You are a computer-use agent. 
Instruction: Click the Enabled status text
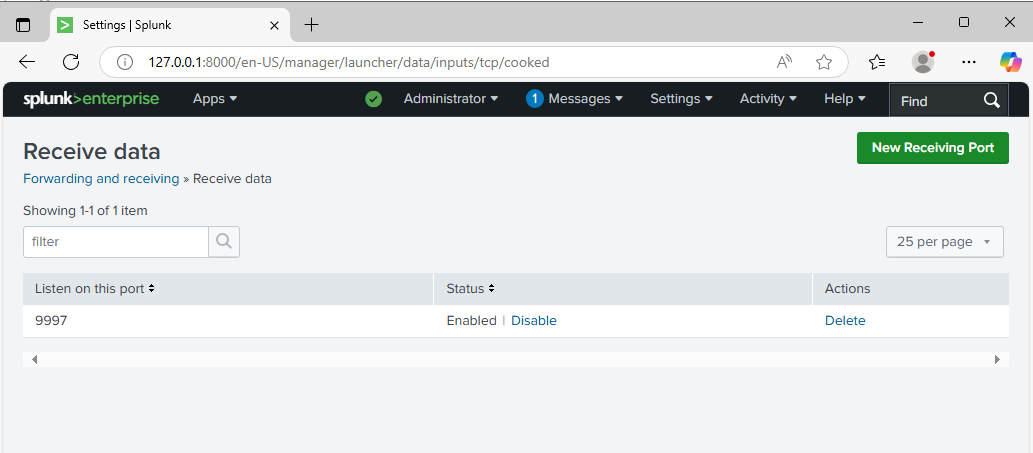tap(471, 321)
